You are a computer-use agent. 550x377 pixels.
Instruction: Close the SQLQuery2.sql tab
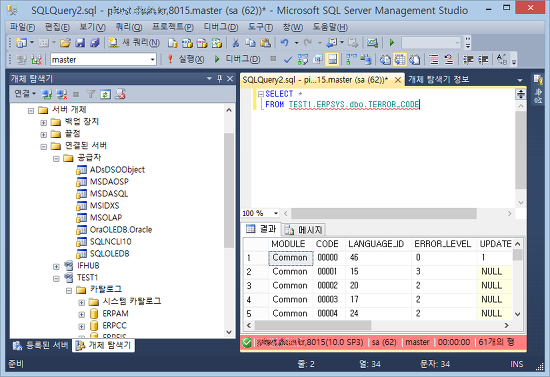(398, 80)
